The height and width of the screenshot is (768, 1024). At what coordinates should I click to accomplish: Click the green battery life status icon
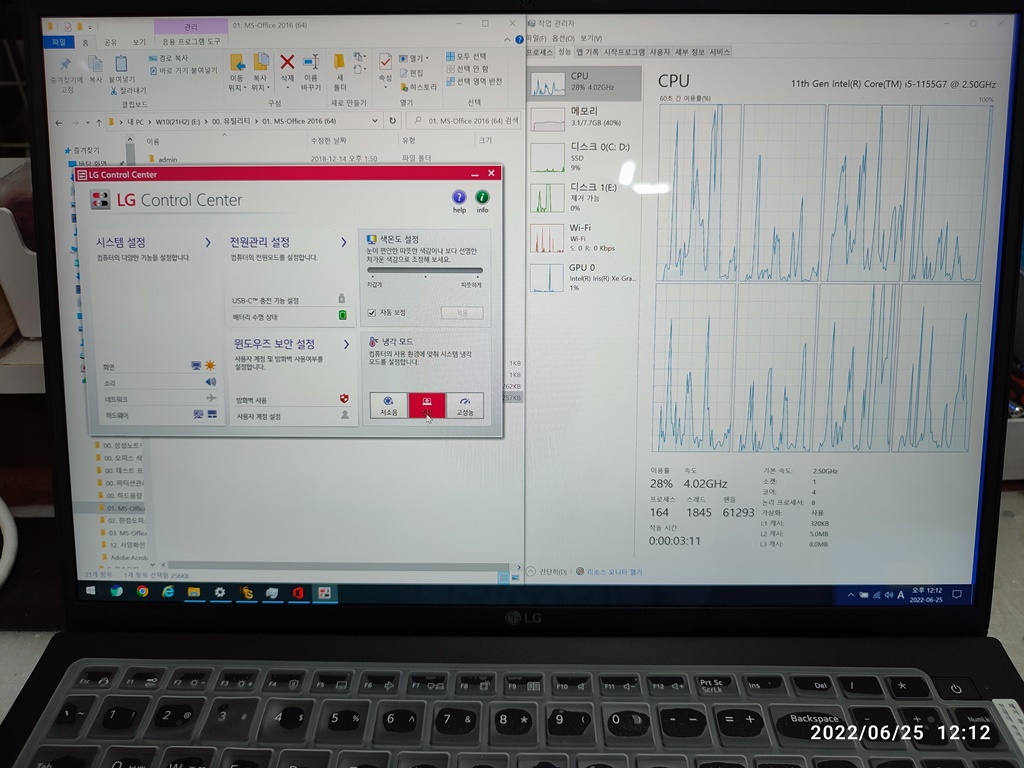coord(342,315)
